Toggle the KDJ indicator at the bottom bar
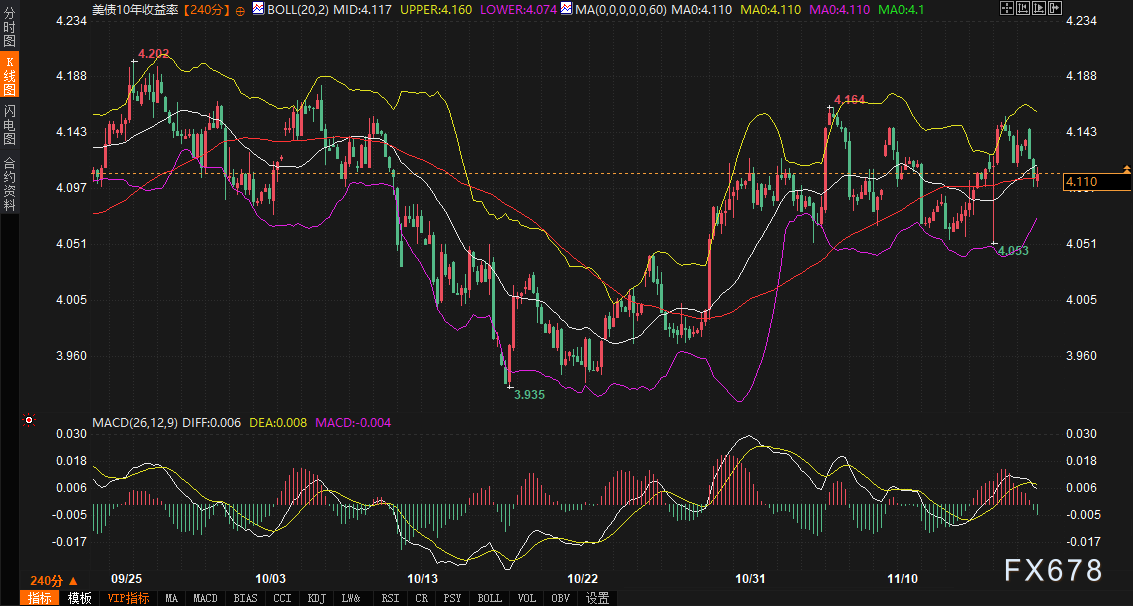This screenshot has width=1133, height=606. click(x=317, y=598)
